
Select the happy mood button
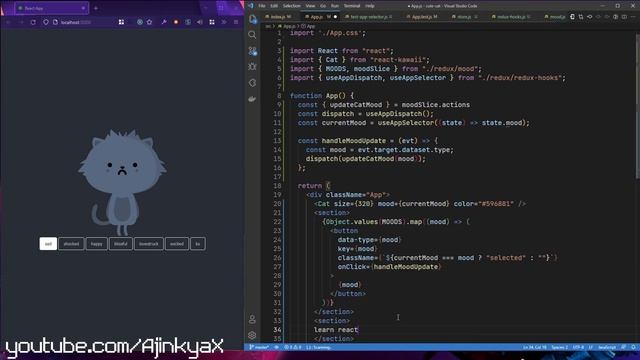[x=97, y=244]
